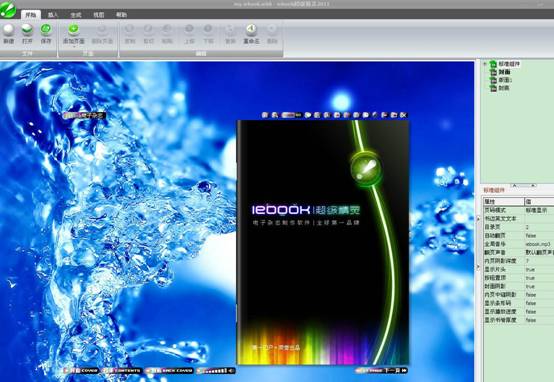This screenshot has width=554, height=382.
Task: Click the COVER navigation button at the bottom
Action: click(x=81, y=371)
